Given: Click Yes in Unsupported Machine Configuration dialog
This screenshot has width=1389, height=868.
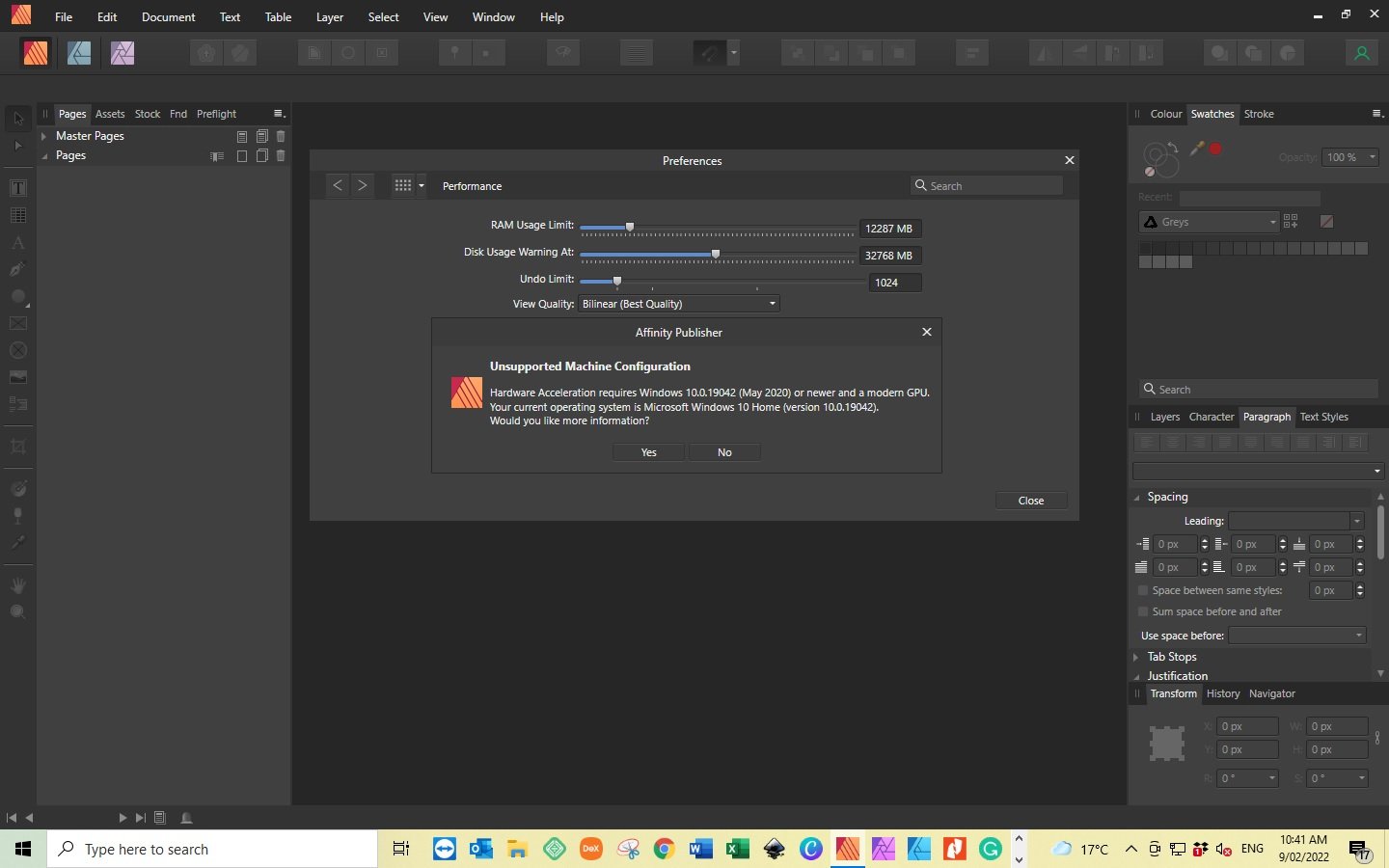Looking at the screenshot, I should point(649,452).
